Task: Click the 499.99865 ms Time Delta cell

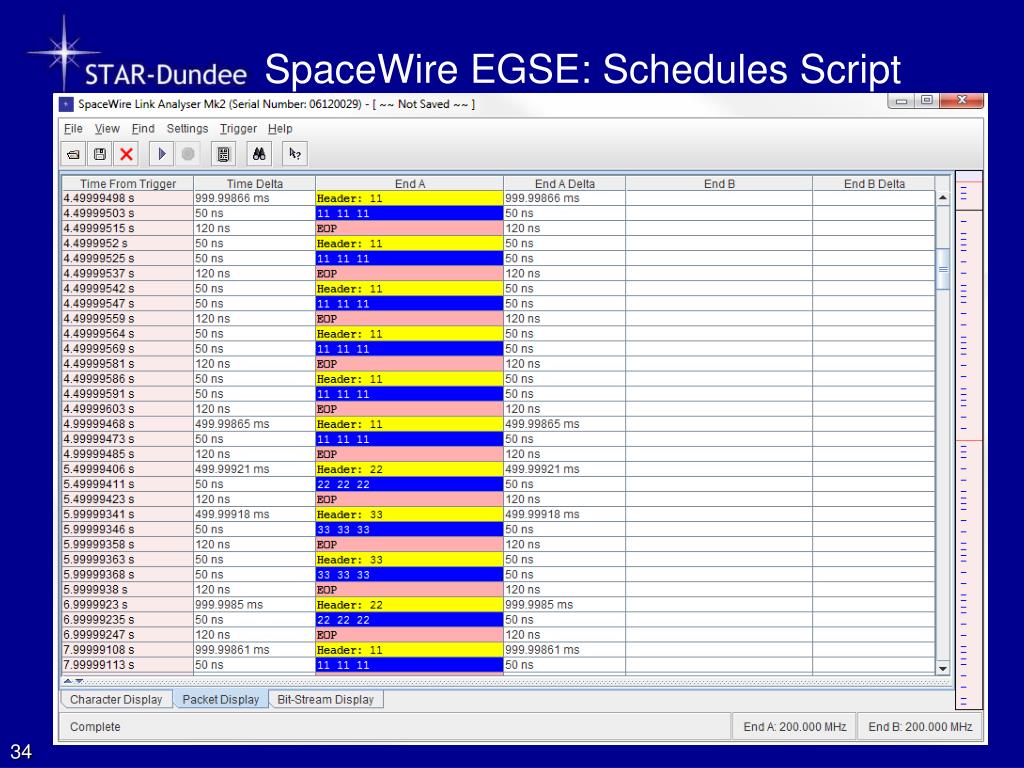Action: point(255,424)
